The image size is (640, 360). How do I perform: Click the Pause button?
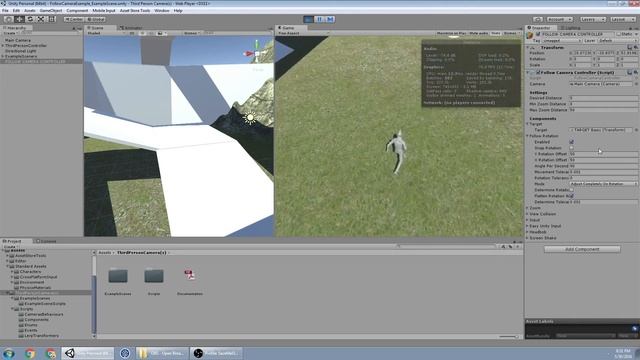click(320, 19)
